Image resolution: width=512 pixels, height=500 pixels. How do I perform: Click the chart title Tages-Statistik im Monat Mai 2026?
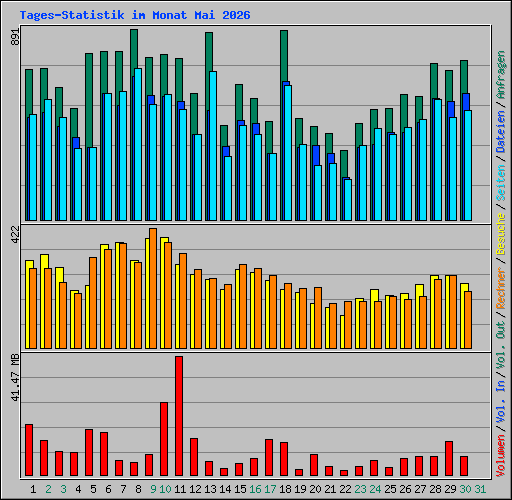(135, 15)
